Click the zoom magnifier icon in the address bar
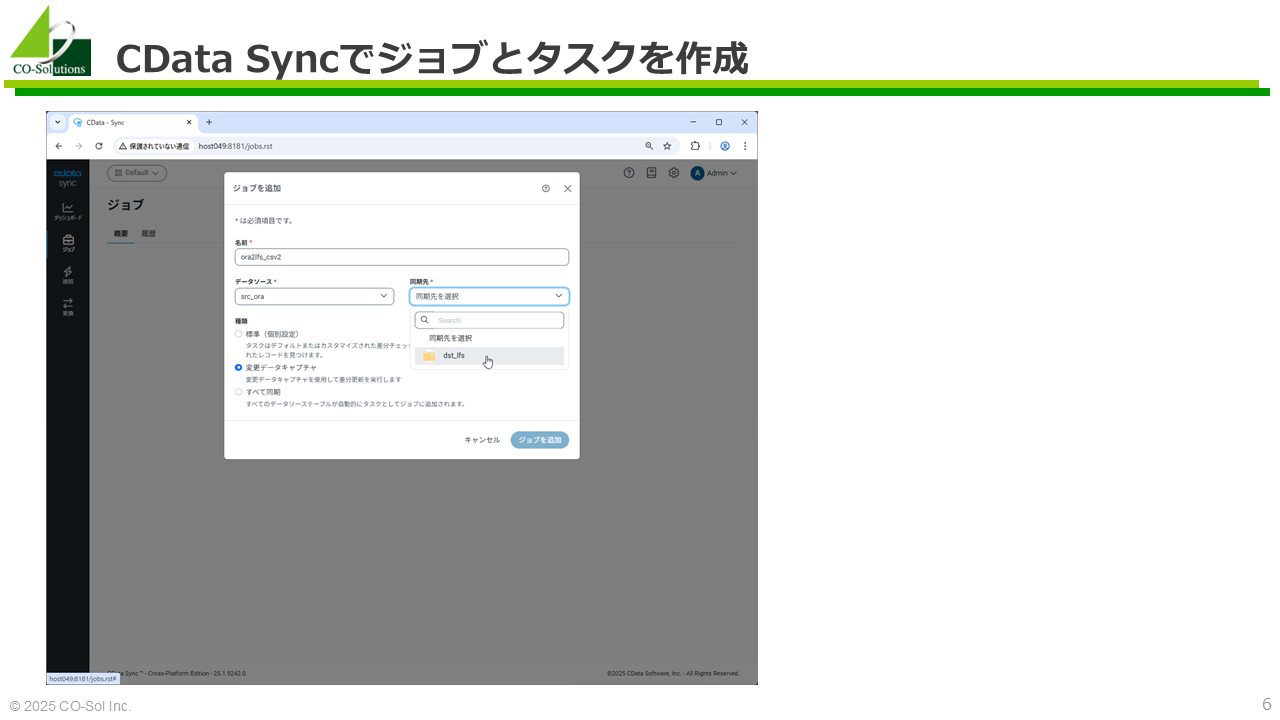Viewport: 1280px width, 720px height. pos(649,146)
